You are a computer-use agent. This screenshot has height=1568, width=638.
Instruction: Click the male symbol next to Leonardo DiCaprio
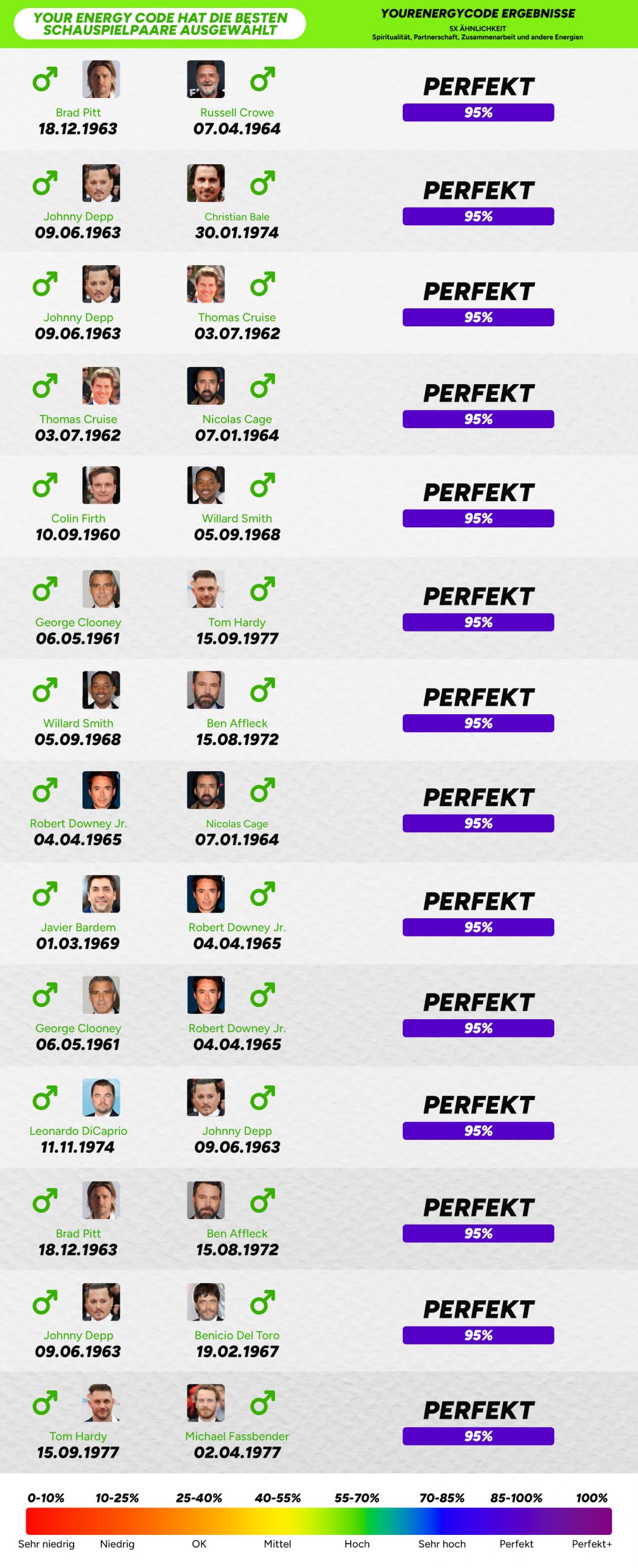(45, 1098)
